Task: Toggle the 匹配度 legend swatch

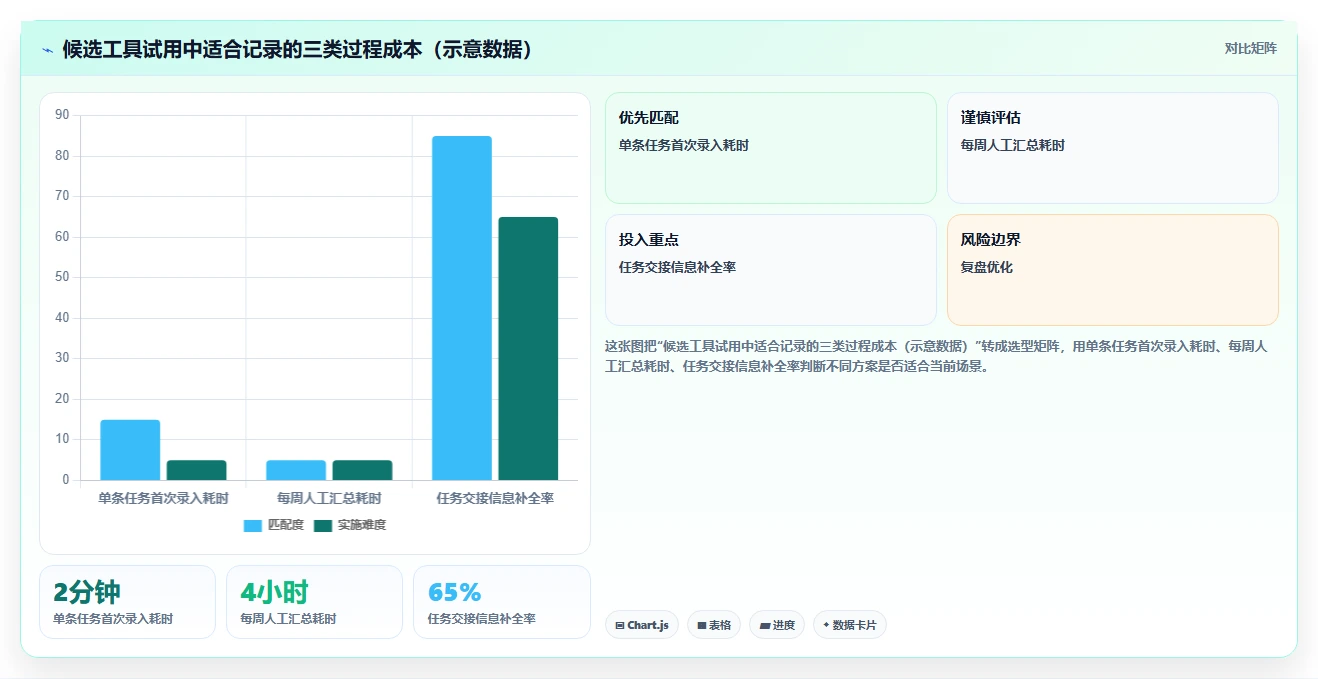Action: 253,525
